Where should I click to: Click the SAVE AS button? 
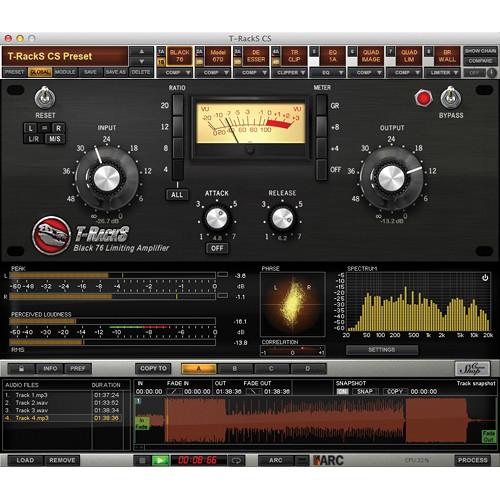coord(115,72)
